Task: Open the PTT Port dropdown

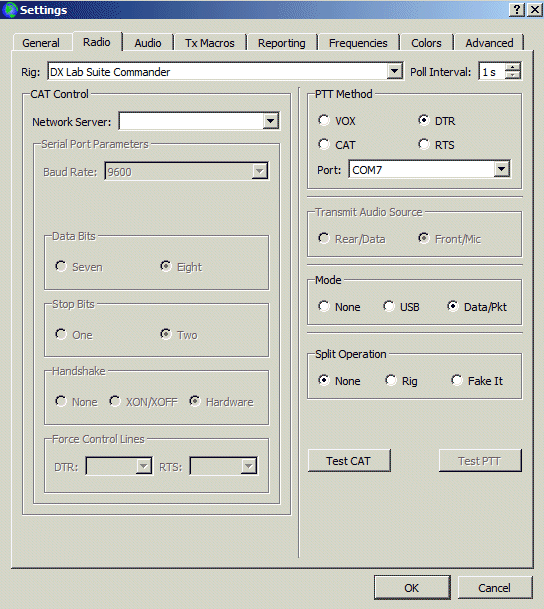Action: (x=501, y=169)
